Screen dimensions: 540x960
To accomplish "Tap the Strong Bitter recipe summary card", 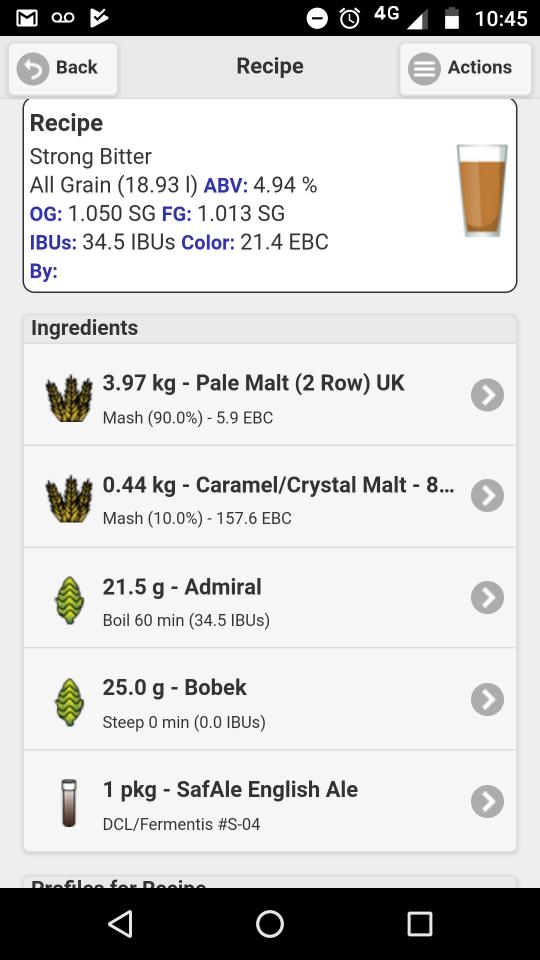I will click(270, 195).
